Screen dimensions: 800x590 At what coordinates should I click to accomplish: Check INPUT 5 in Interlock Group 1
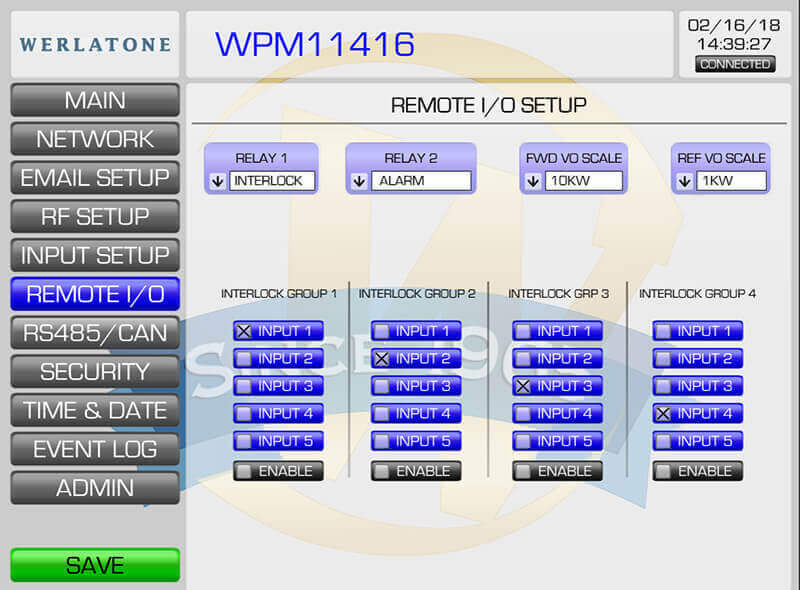coord(244,441)
